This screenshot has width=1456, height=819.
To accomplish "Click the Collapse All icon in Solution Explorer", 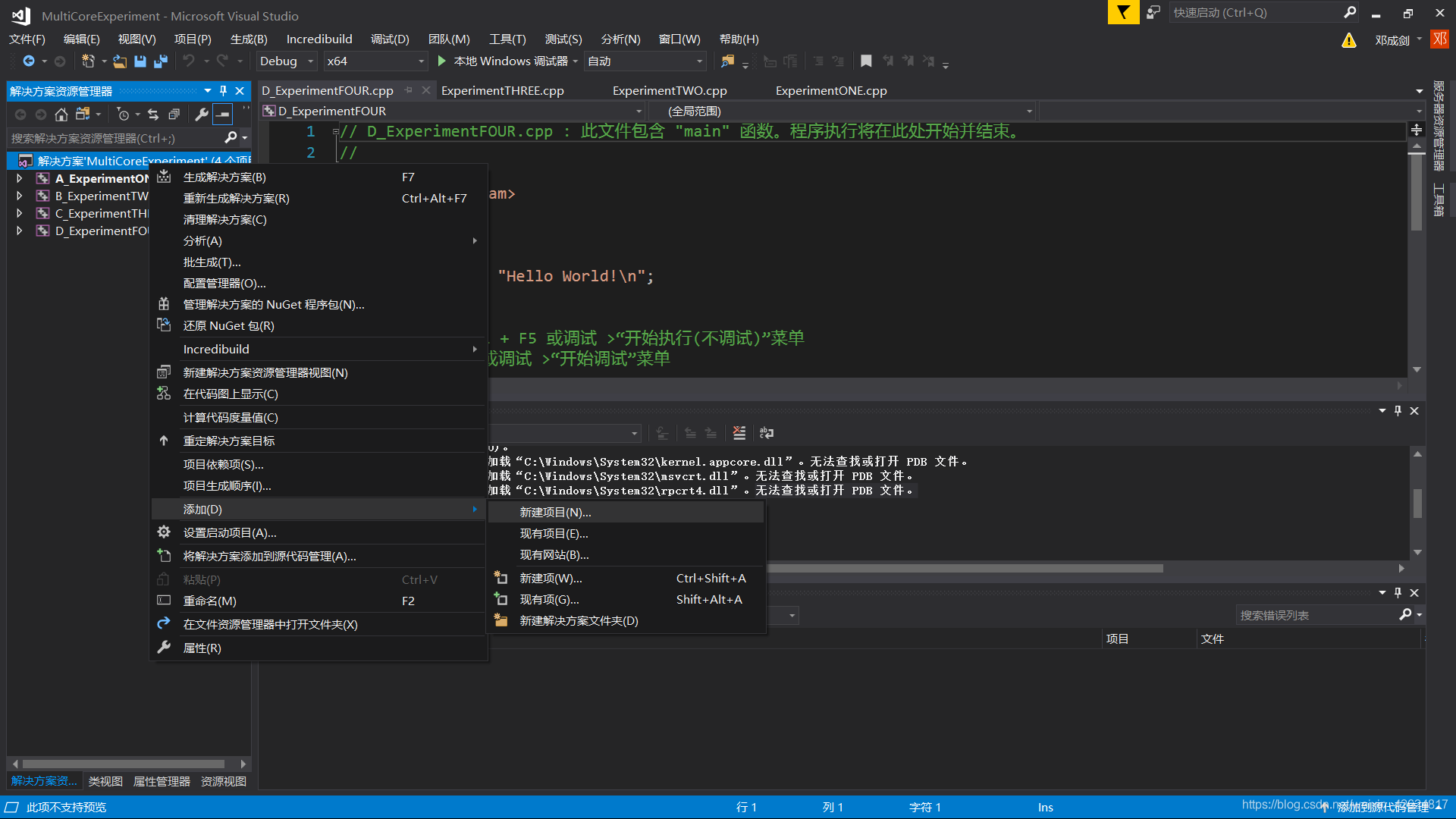I will click(x=174, y=115).
